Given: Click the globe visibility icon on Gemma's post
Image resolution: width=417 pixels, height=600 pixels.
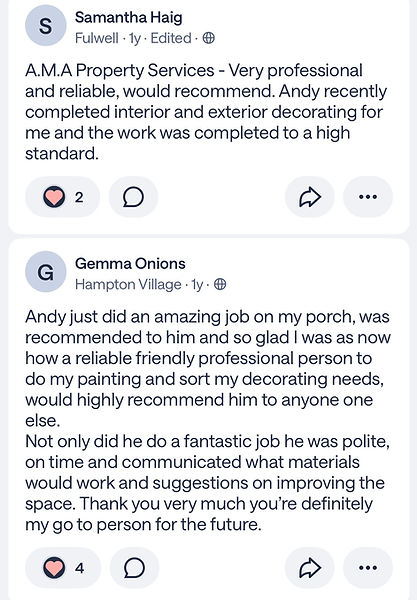Looking at the screenshot, I should 220,284.
